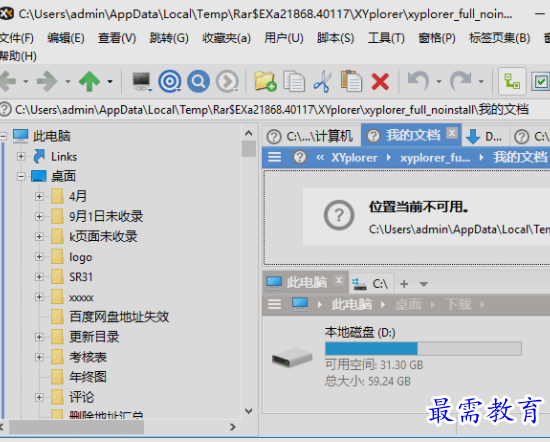The image size is (550, 442).
Task: Expand the 9月1日未收录 folder node
Action: click(x=39, y=216)
